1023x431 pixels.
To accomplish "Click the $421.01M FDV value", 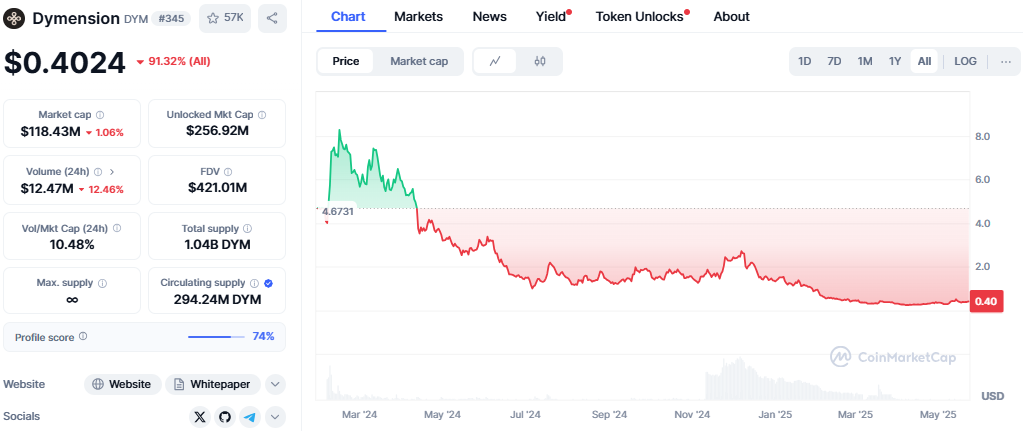I will pyautogui.click(x=217, y=188).
